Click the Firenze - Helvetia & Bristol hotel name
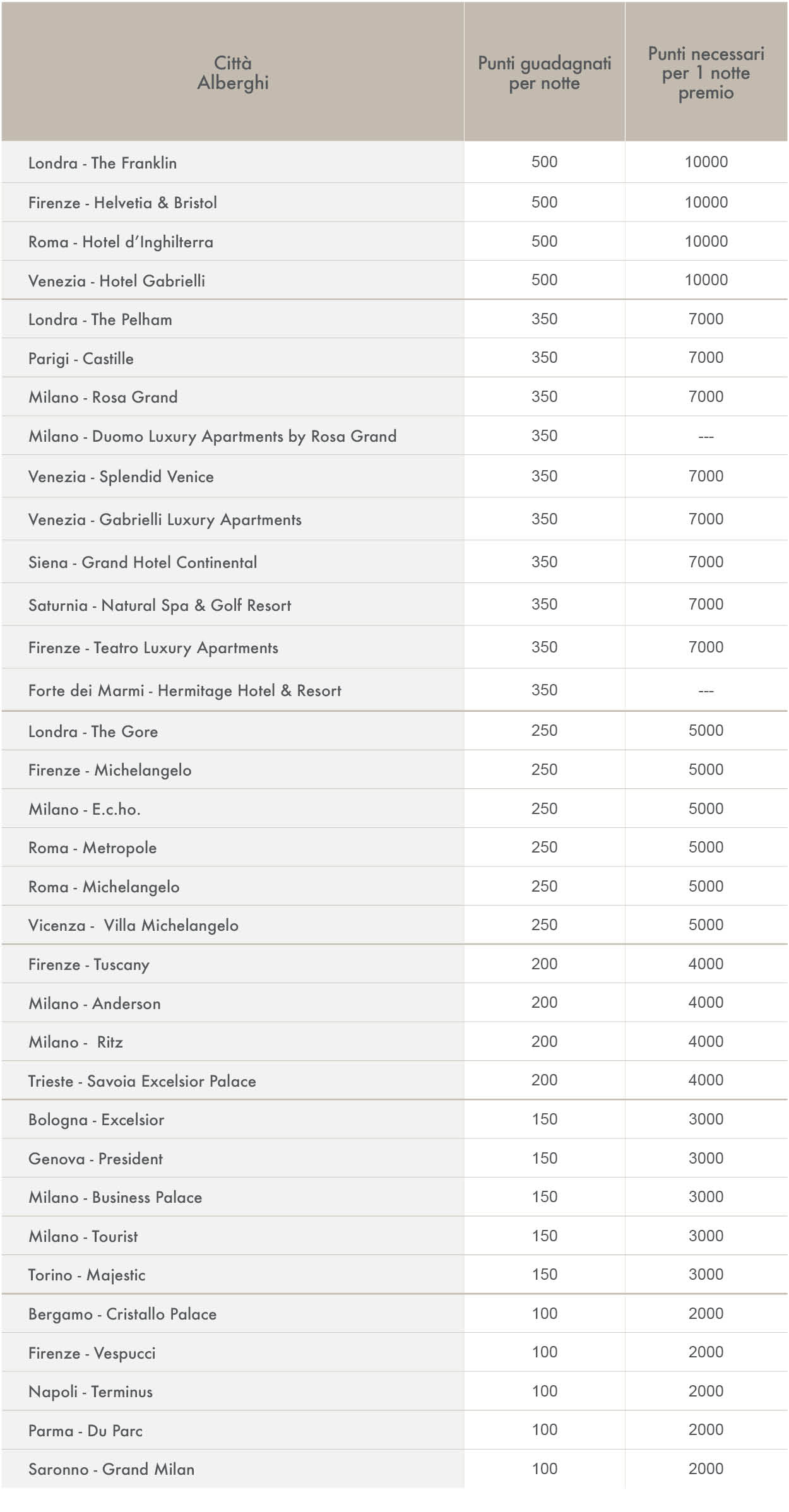This screenshot has height=1512, width=789. tap(122, 203)
